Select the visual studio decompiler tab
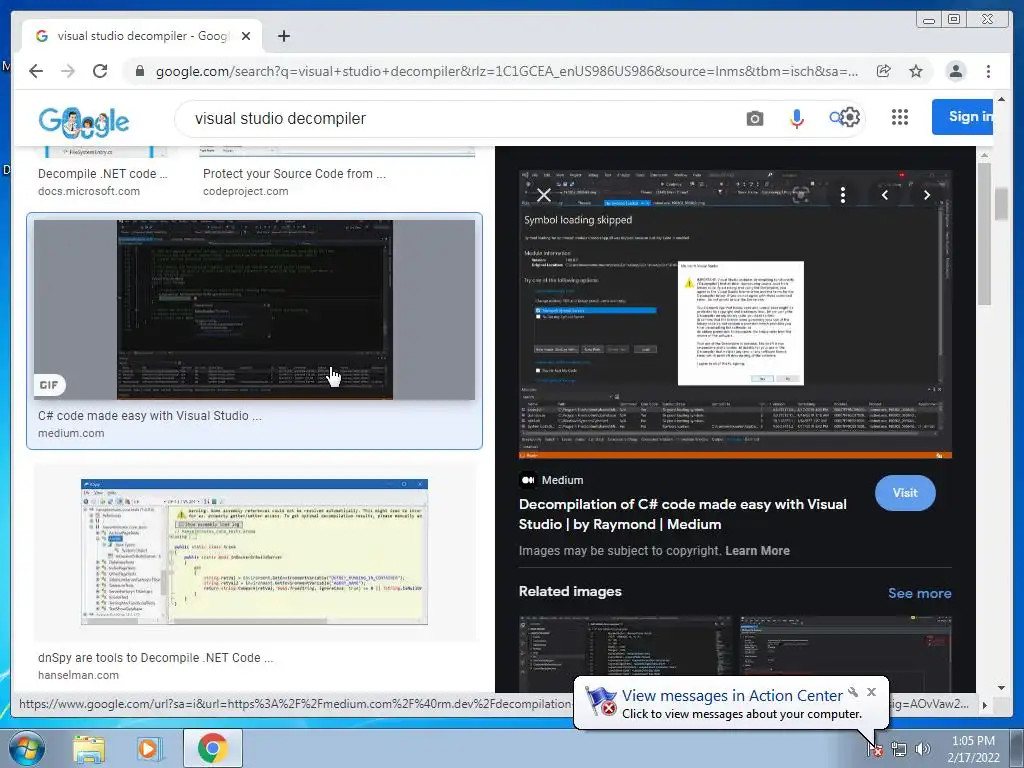 142,36
